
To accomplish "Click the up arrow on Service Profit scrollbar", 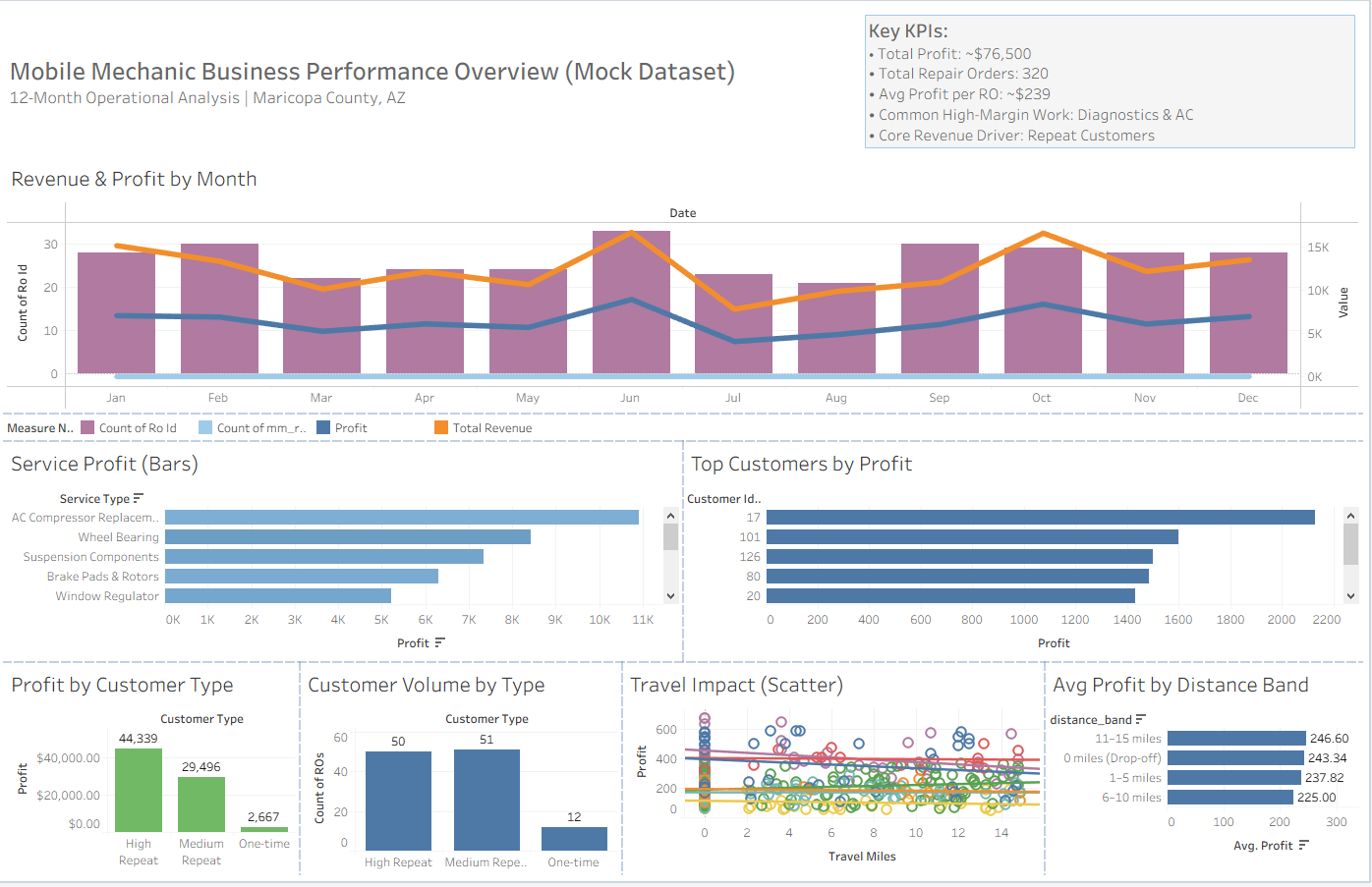I will click(670, 515).
